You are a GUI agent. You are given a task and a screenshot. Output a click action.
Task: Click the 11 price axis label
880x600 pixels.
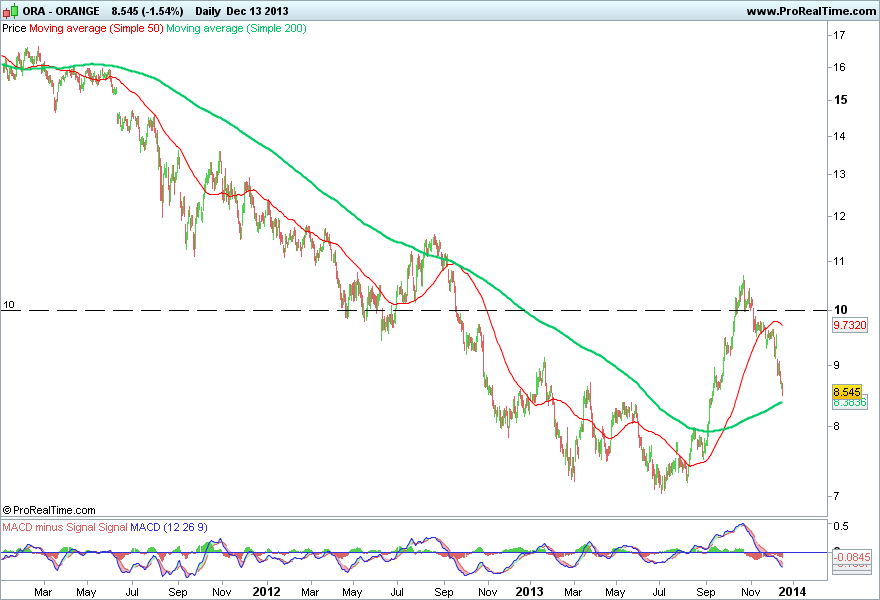(x=839, y=262)
